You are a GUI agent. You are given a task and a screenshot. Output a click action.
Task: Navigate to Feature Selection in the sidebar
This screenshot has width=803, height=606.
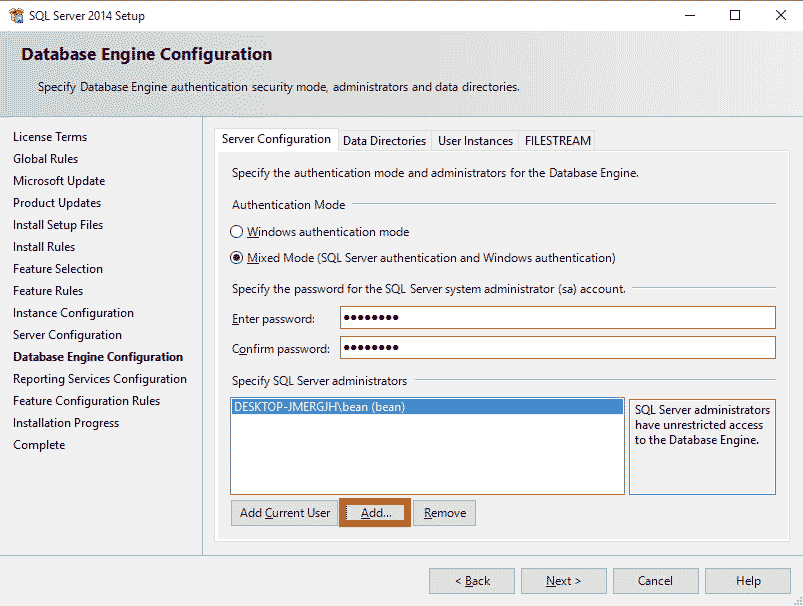[57, 268]
